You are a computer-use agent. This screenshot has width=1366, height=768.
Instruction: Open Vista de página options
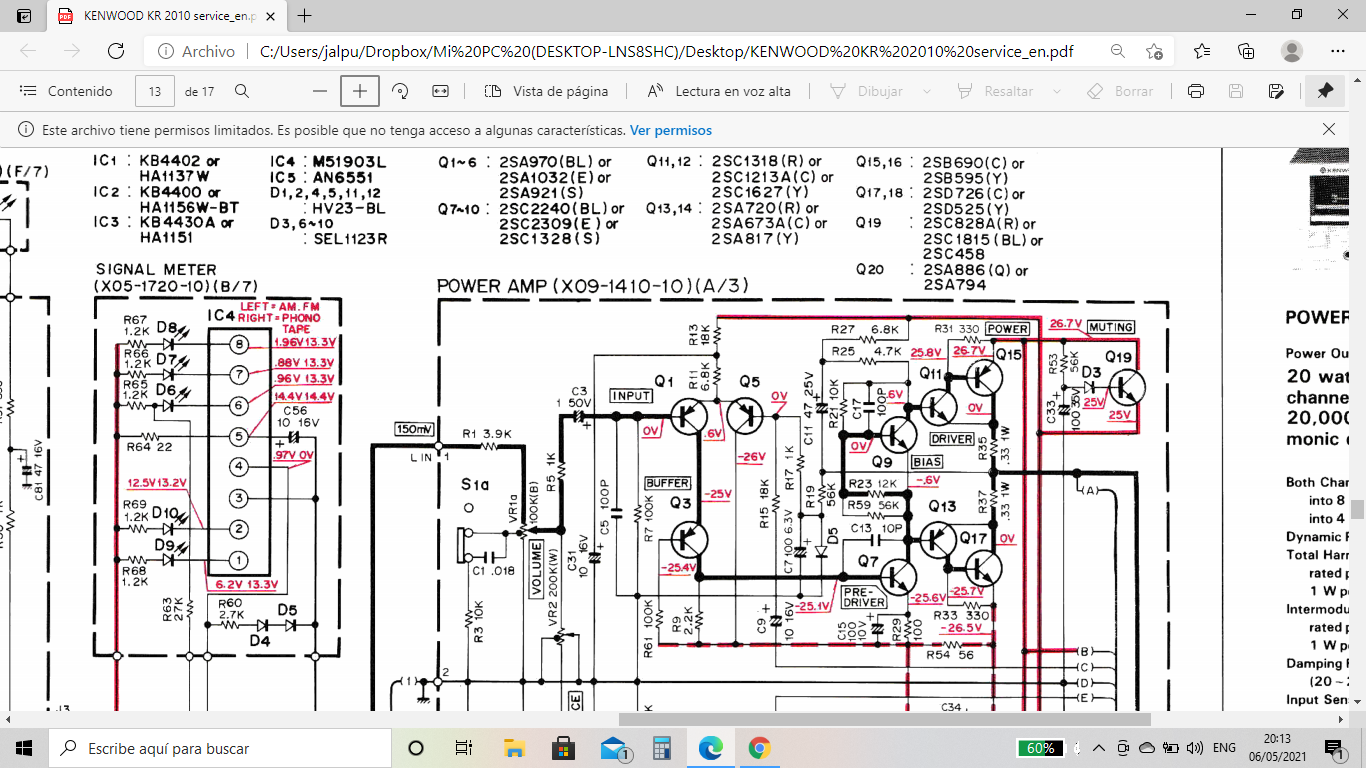[546, 91]
